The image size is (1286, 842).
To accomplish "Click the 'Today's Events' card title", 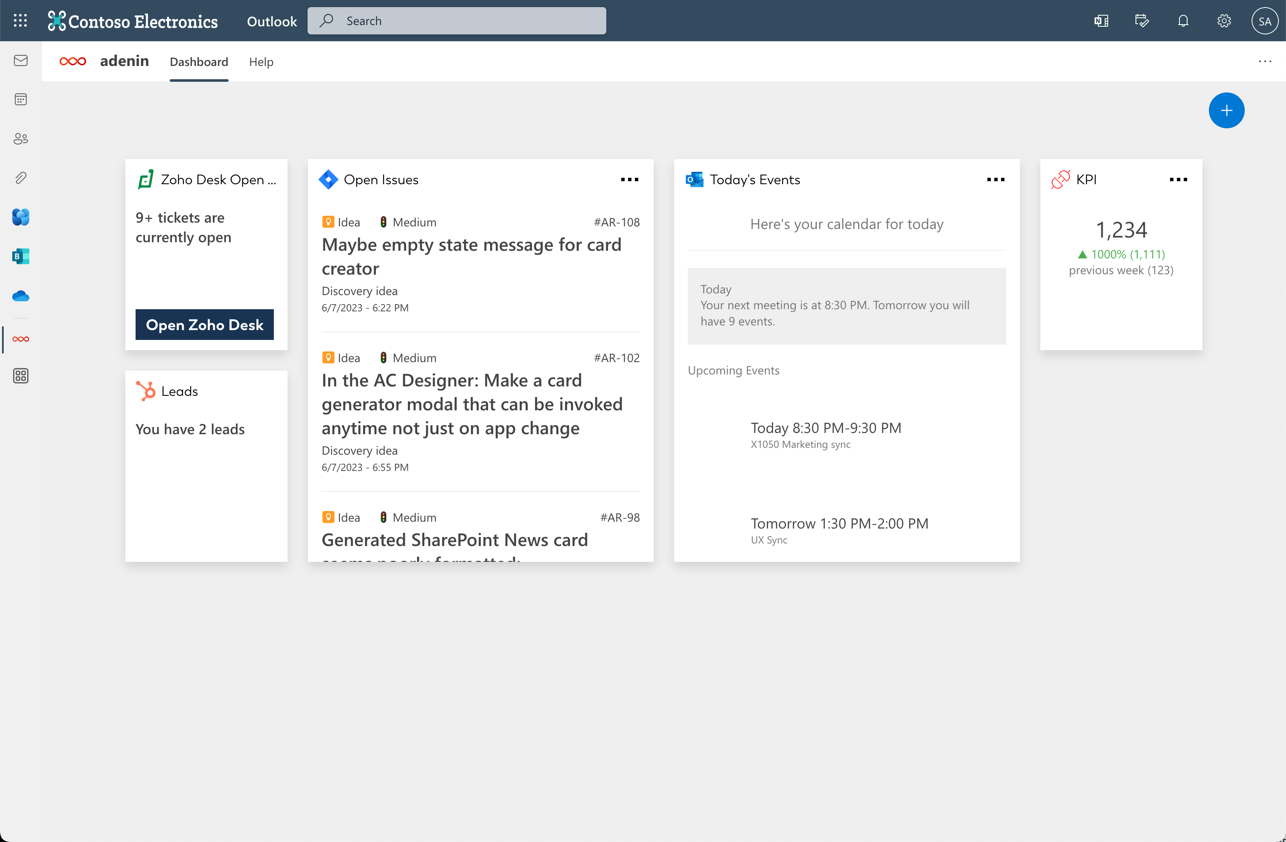I will pyautogui.click(x=755, y=180).
